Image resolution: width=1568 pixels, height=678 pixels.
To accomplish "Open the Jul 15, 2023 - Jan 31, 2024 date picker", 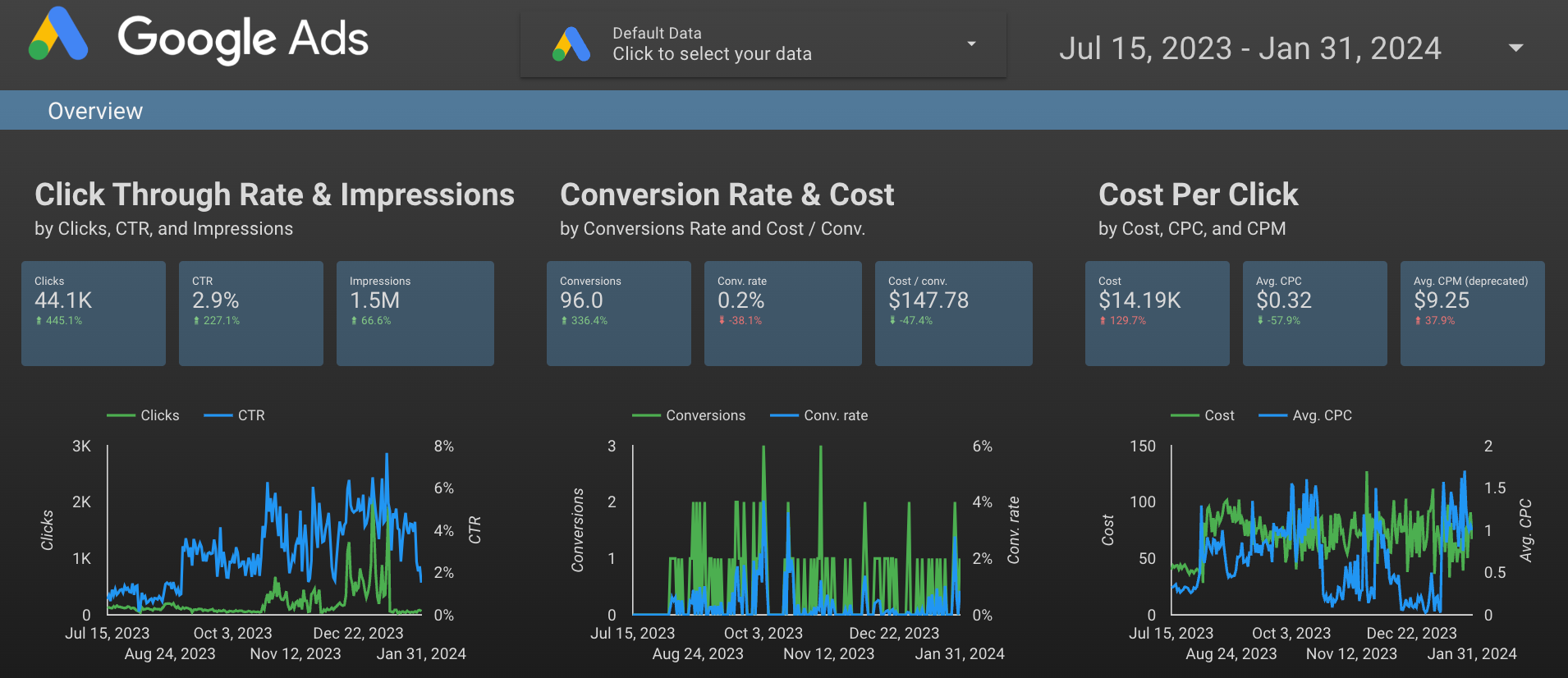I will pos(1249,48).
